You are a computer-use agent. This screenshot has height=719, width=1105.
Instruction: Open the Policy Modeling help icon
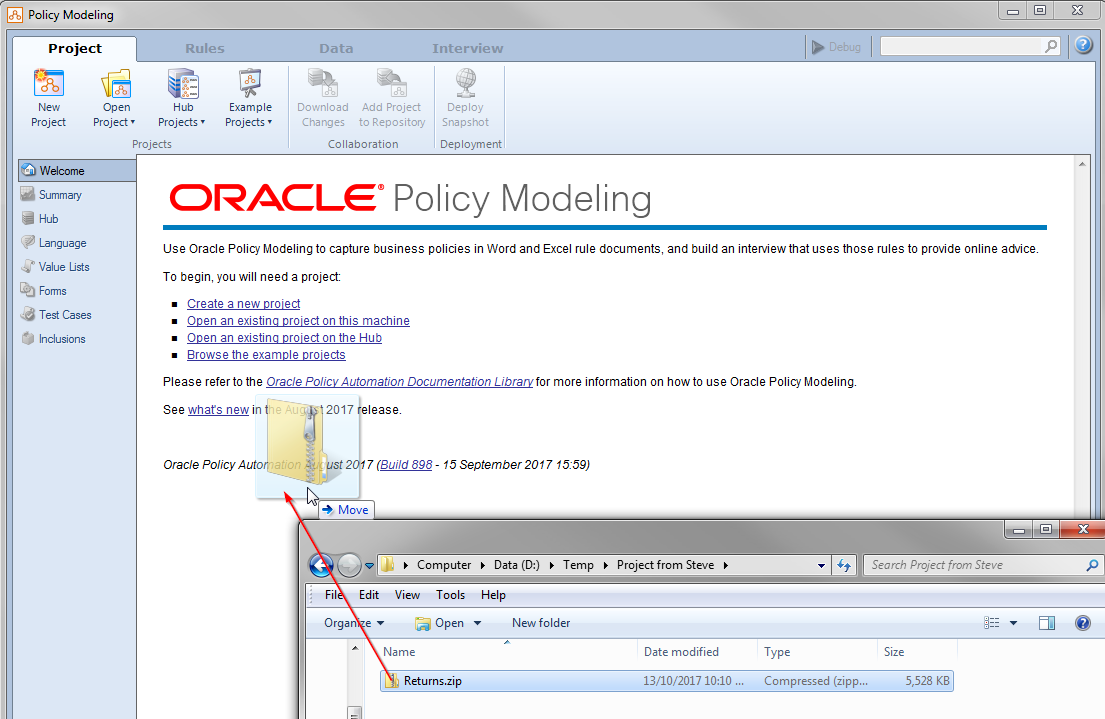pyautogui.click(x=1083, y=46)
